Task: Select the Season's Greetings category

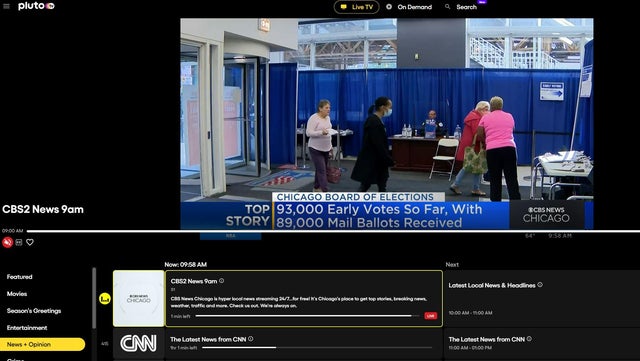Action: pyautogui.click(x=34, y=311)
